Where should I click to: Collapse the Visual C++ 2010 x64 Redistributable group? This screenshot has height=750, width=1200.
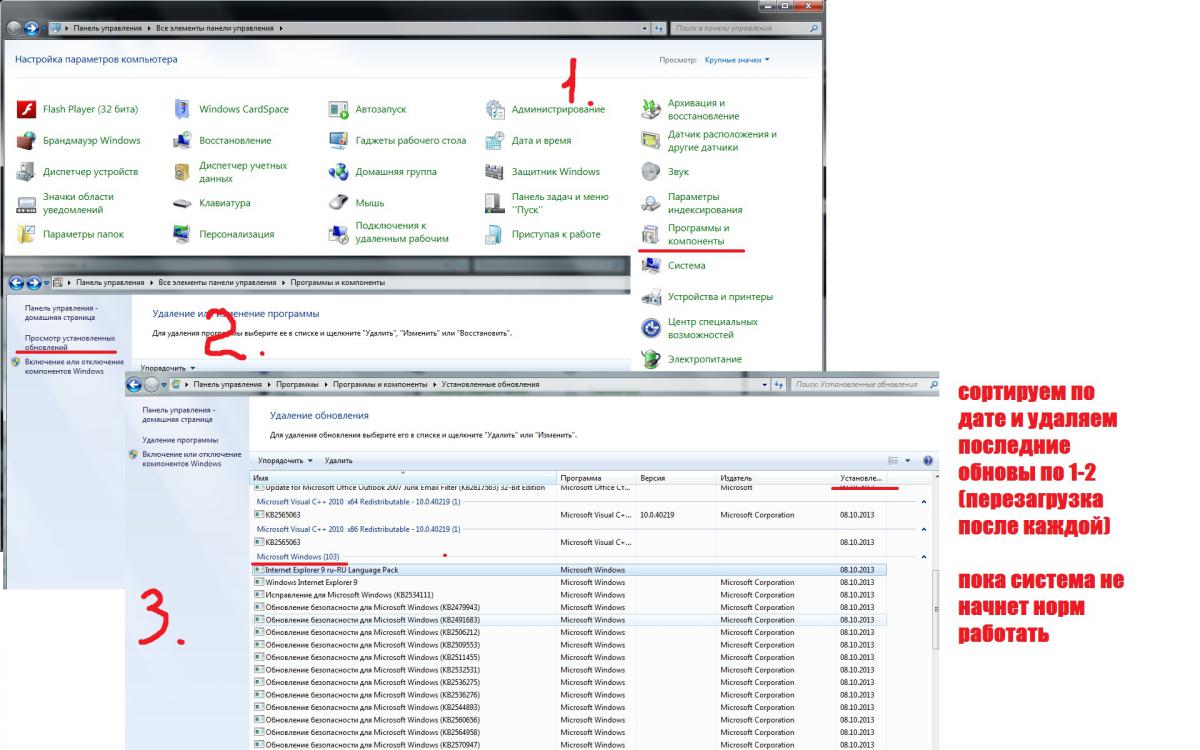(923, 501)
